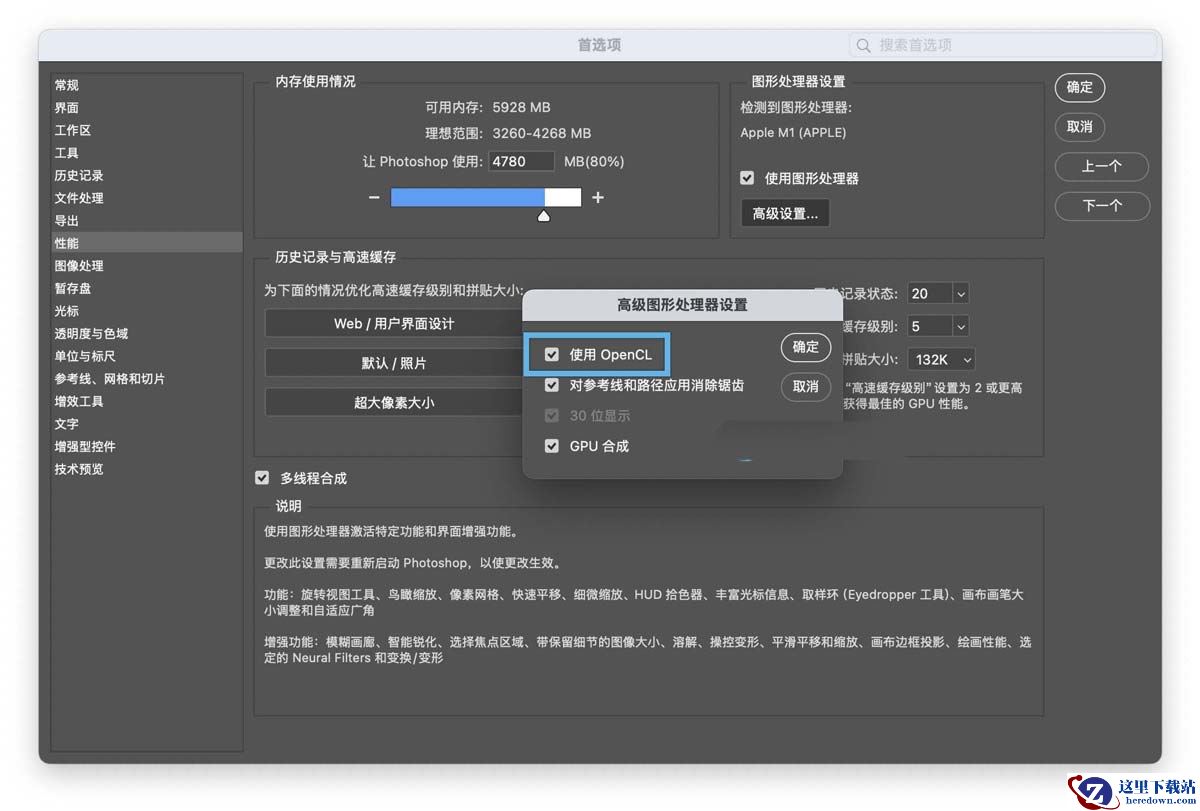
Task: Click the Web / 用户界面设计 button
Action: [394, 324]
